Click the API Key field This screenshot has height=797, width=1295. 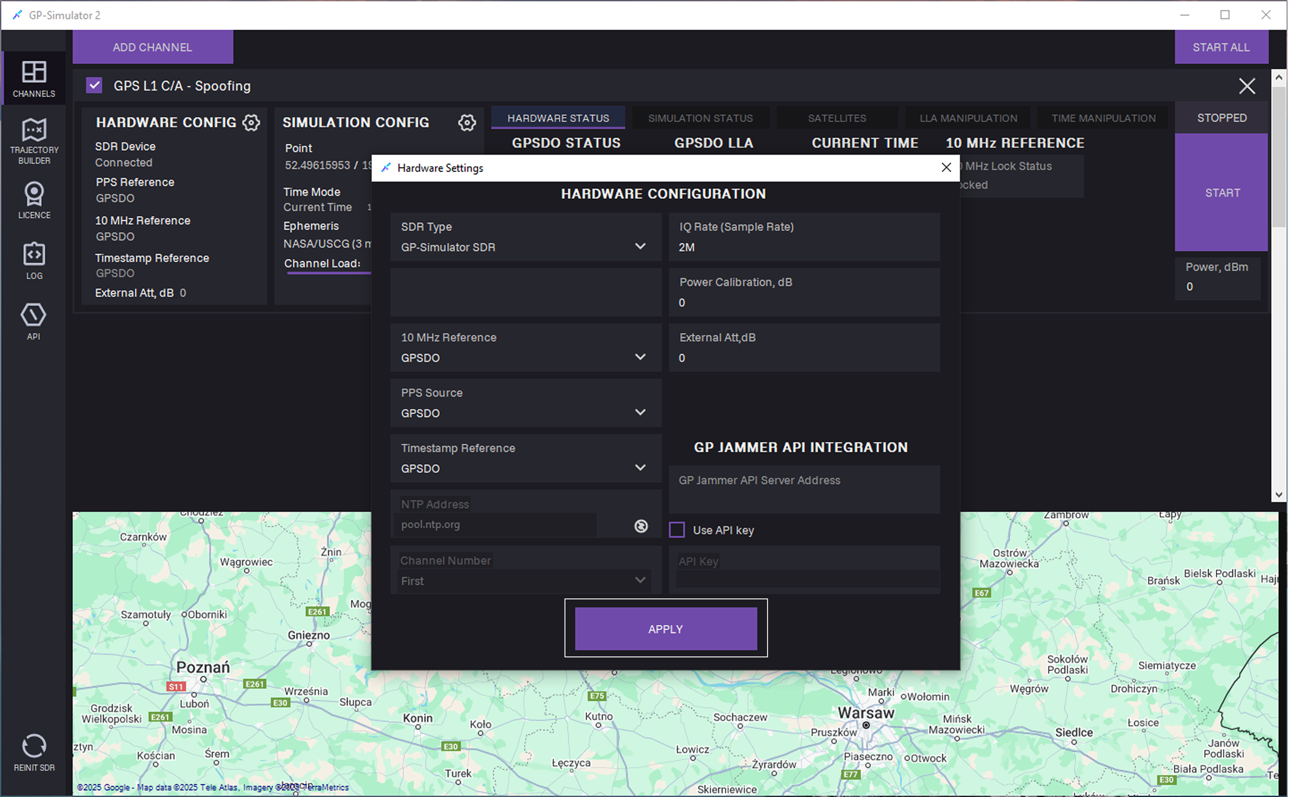[804, 570]
